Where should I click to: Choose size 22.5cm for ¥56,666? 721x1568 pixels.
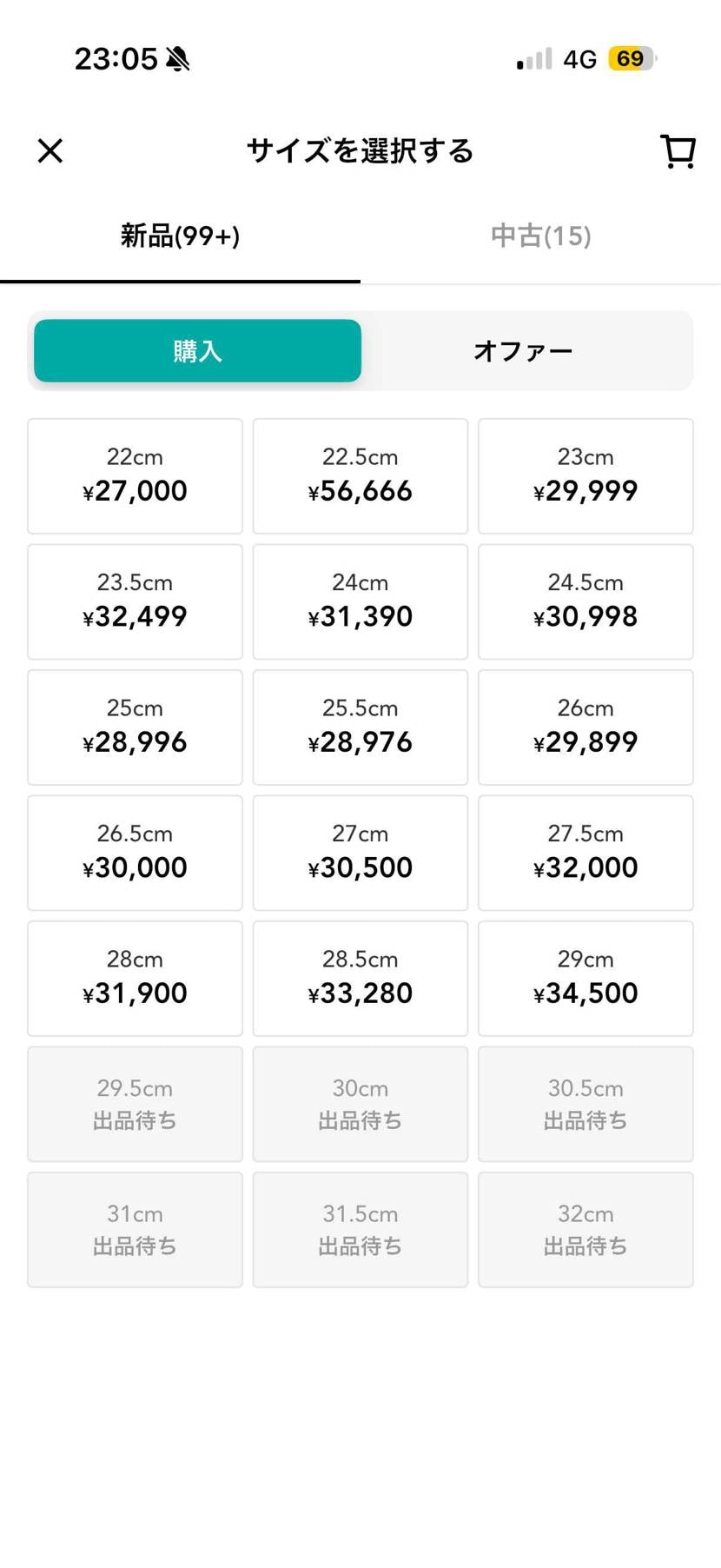click(x=360, y=475)
